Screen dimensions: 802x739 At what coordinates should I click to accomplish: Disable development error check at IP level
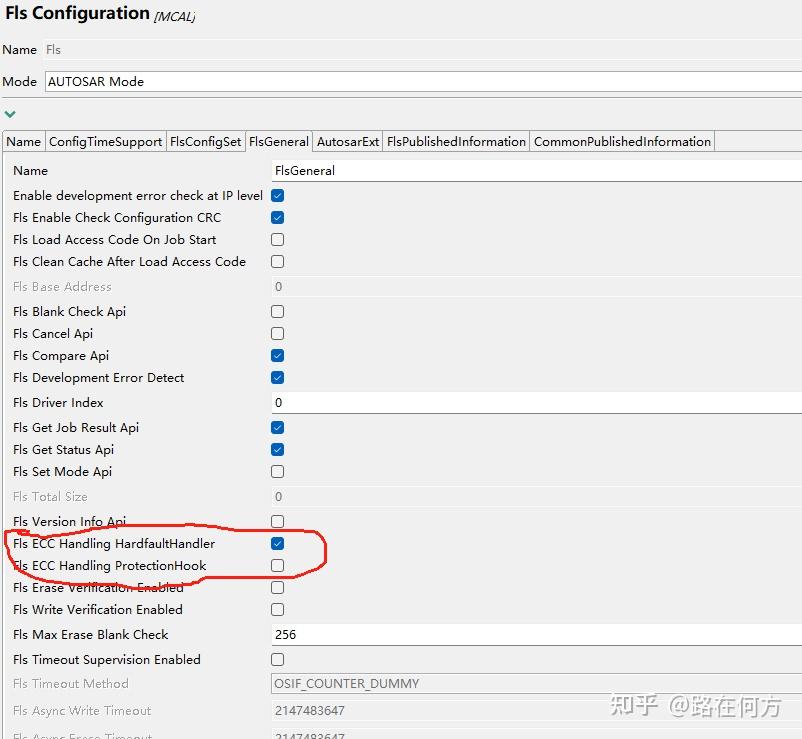click(x=276, y=195)
